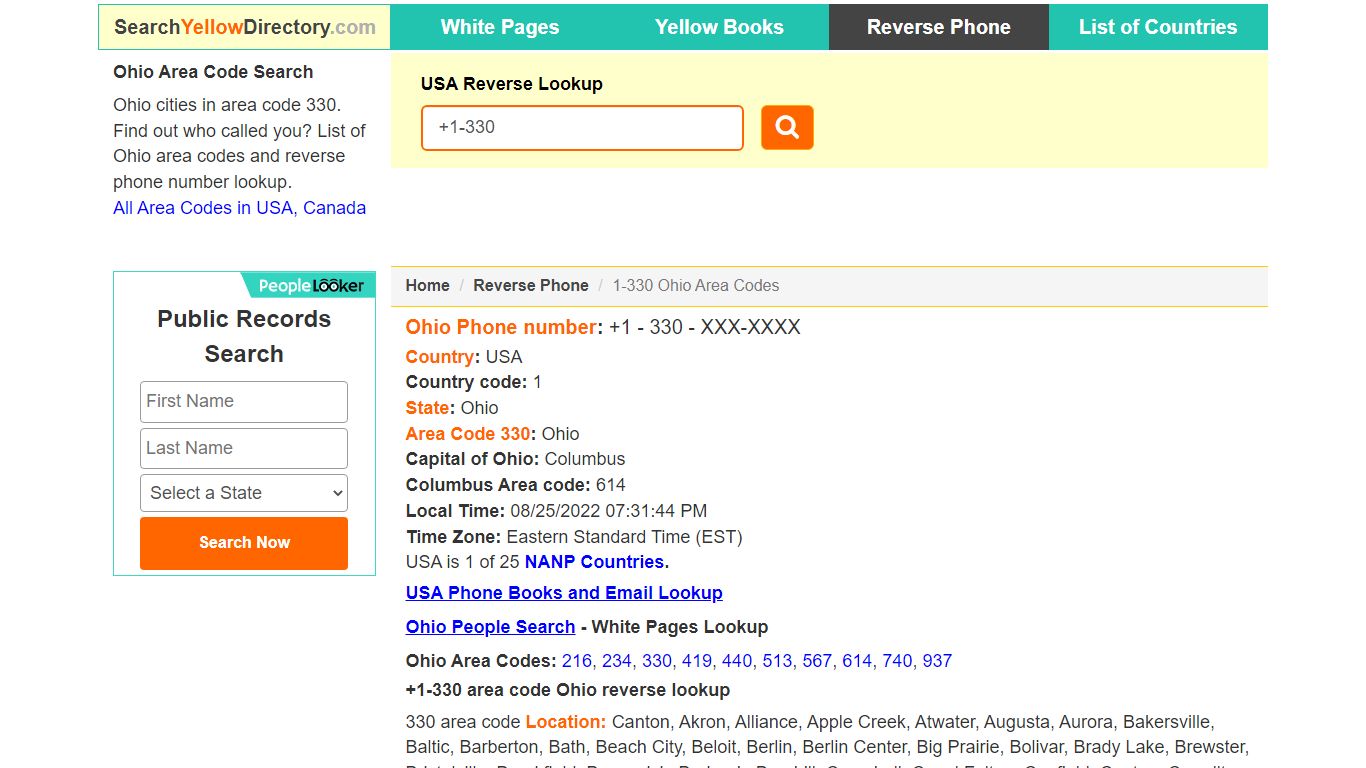Expand the Select a State dropdown

click(244, 493)
